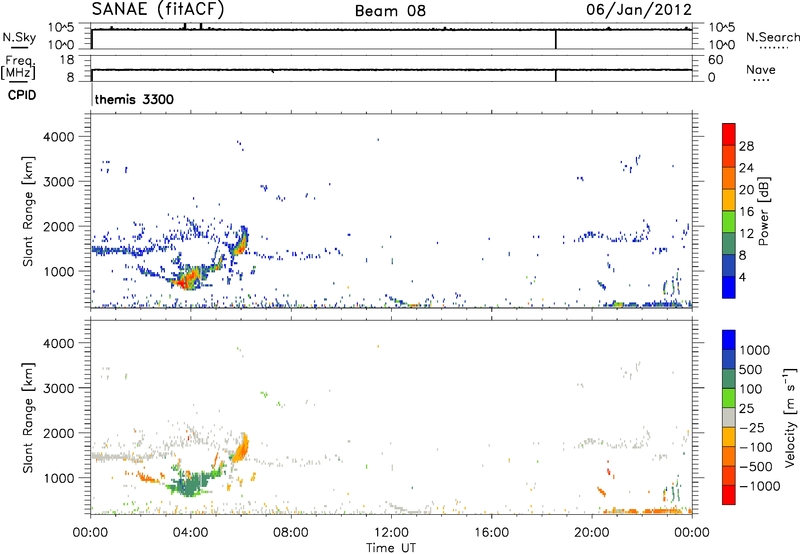Viewport: 800px width, 554px height.
Task: Click the Nave legend label
Action: click(761, 69)
